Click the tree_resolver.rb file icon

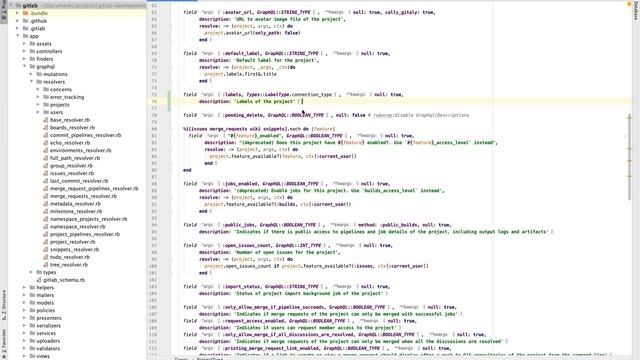point(46,265)
